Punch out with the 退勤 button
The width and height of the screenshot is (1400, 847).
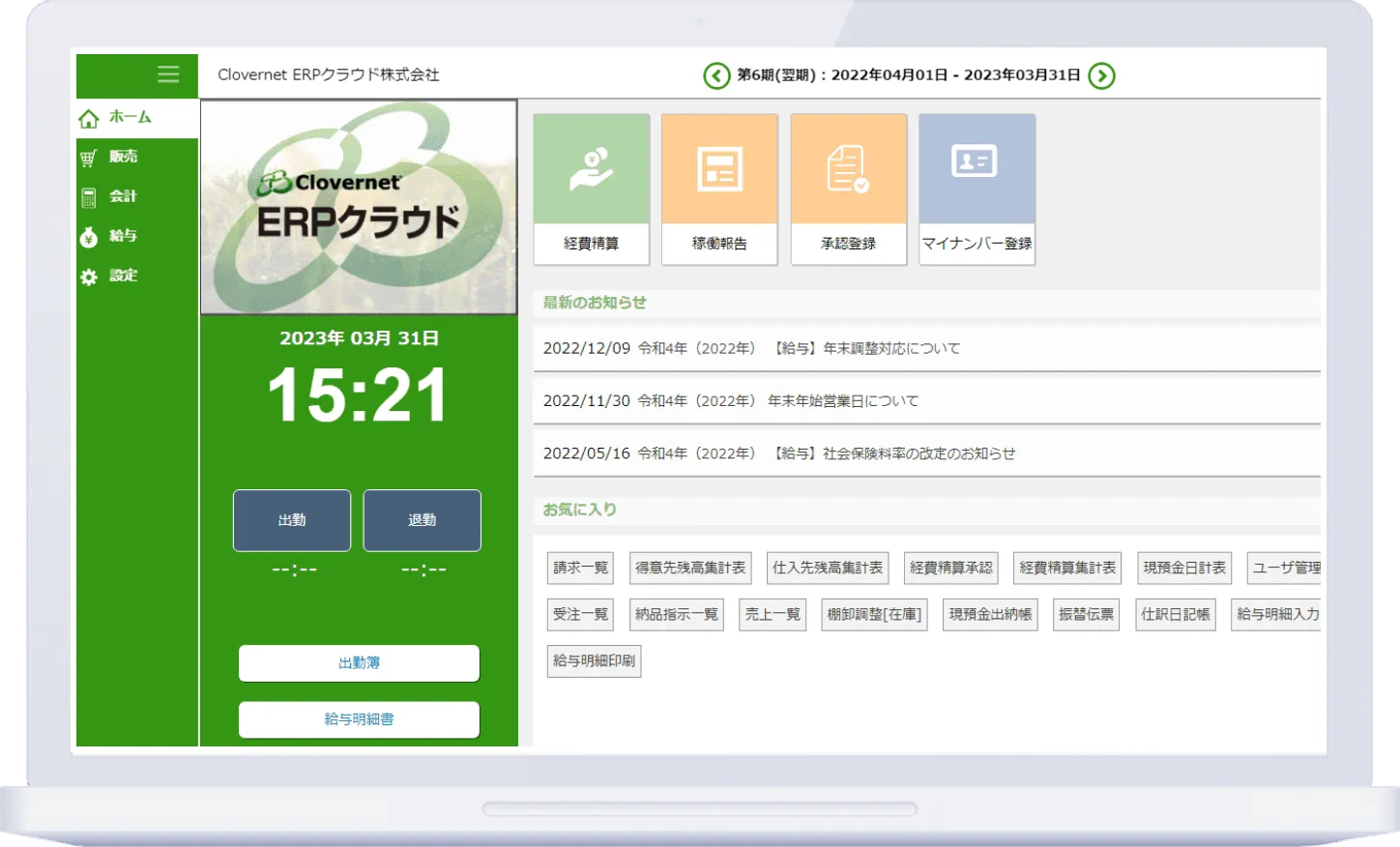coord(423,520)
